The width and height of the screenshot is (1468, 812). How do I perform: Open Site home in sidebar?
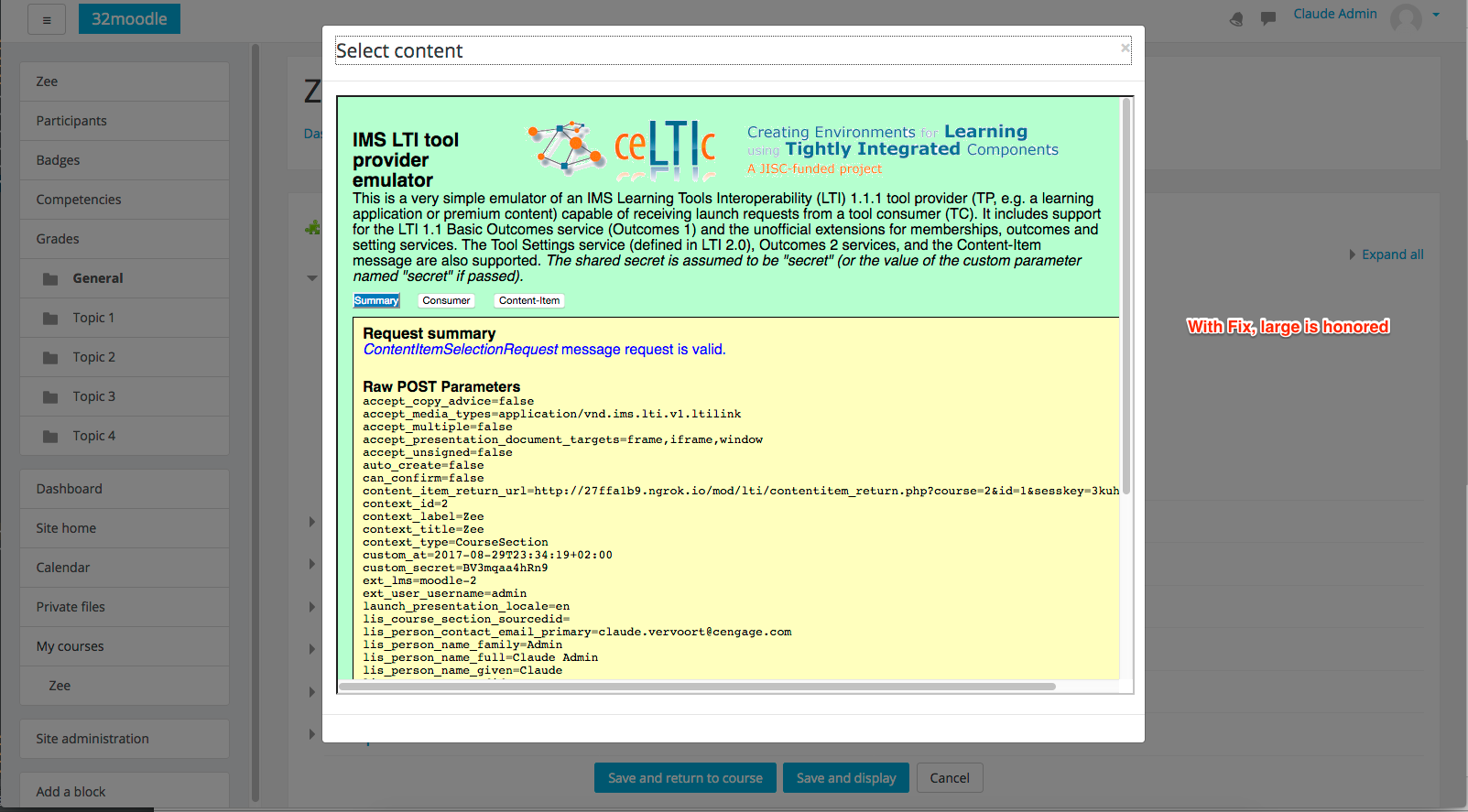point(125,528)
